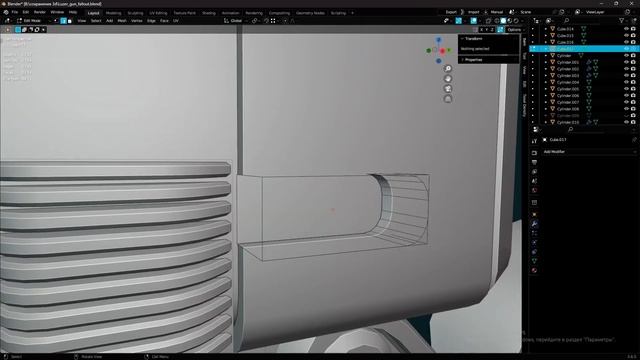The image size is (640, 360).
Task: Switch to the Shading workspace tab
Action: (x=209, y=13)
